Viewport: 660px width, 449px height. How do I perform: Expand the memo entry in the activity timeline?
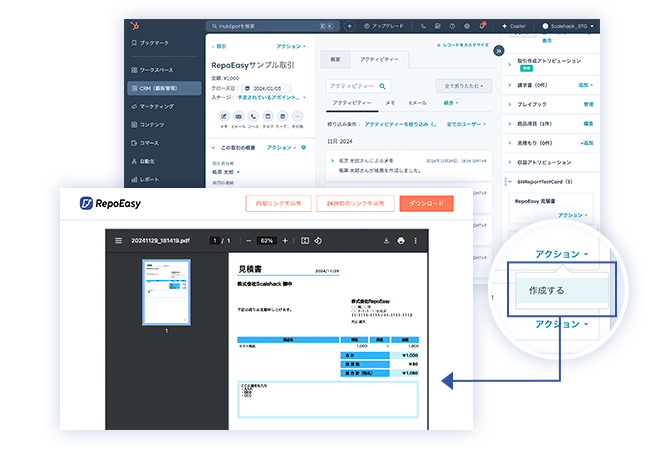coord(333,161)
